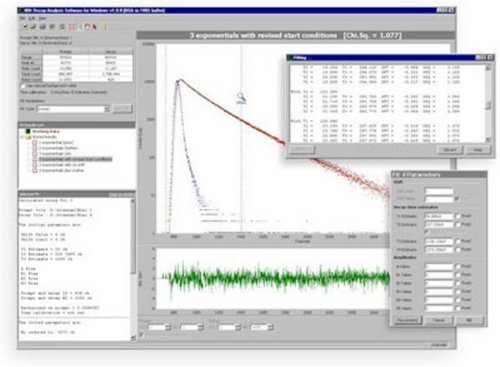The image size is (500, 367).
Task: Click the button beside the Fit Type dropdown
Action: [x=122, y=109]
